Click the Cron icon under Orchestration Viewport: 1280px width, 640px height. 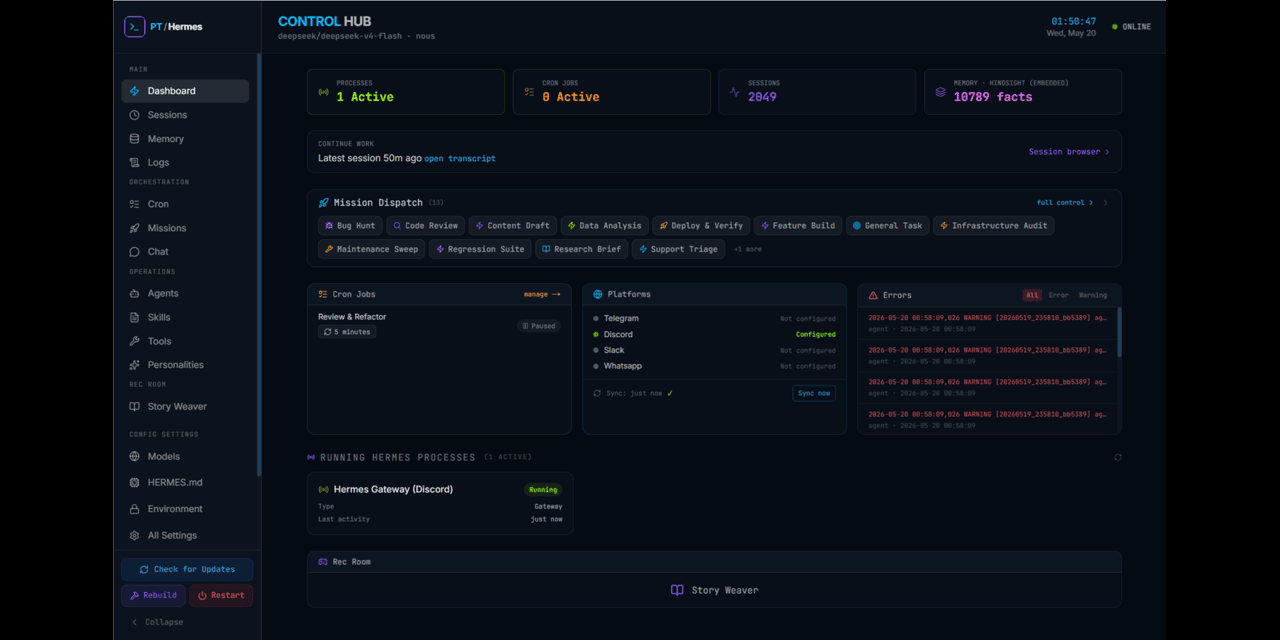[x=135, y=204]
